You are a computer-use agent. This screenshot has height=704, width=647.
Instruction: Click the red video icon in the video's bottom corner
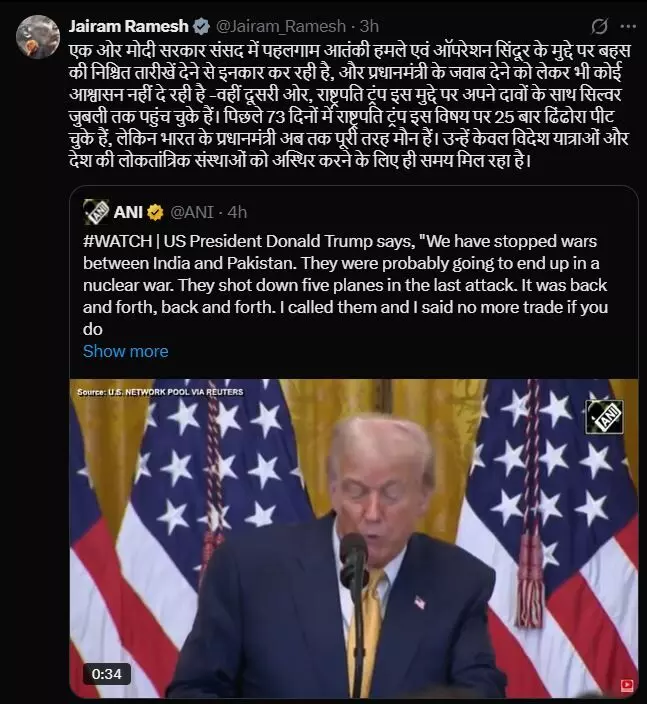click(x=626, y=685)
